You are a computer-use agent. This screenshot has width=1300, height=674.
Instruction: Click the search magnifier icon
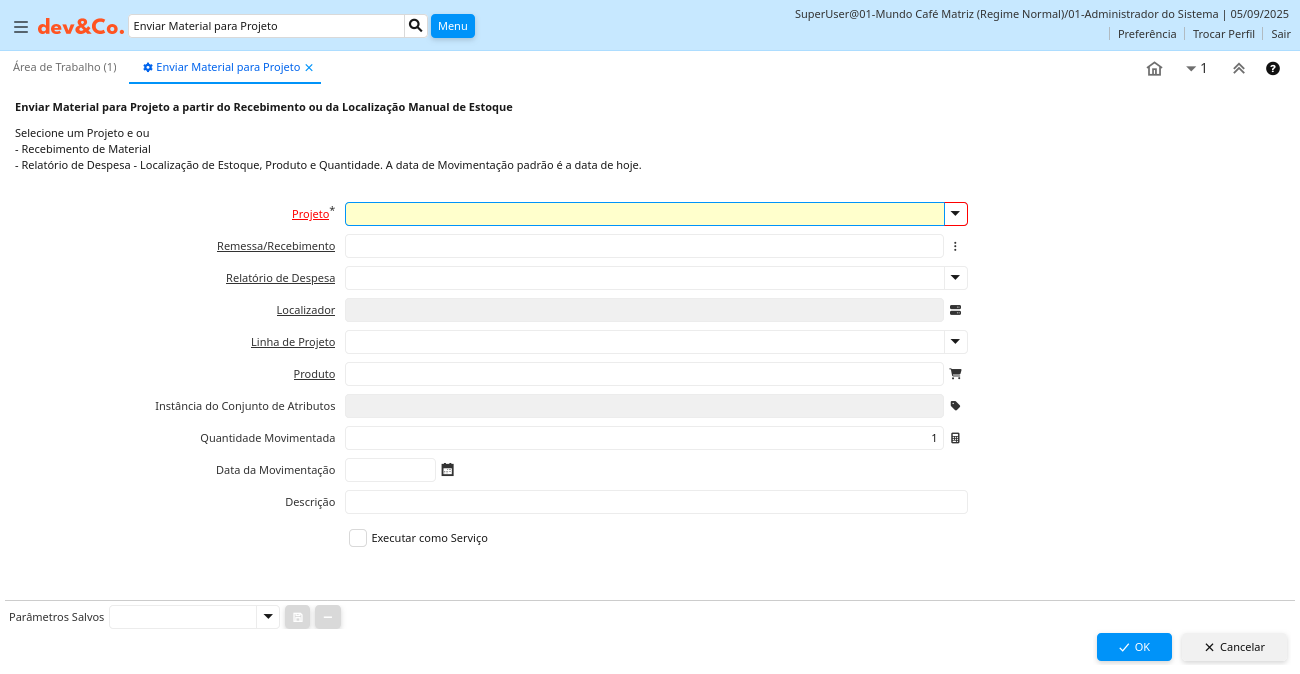pos(416,26)
